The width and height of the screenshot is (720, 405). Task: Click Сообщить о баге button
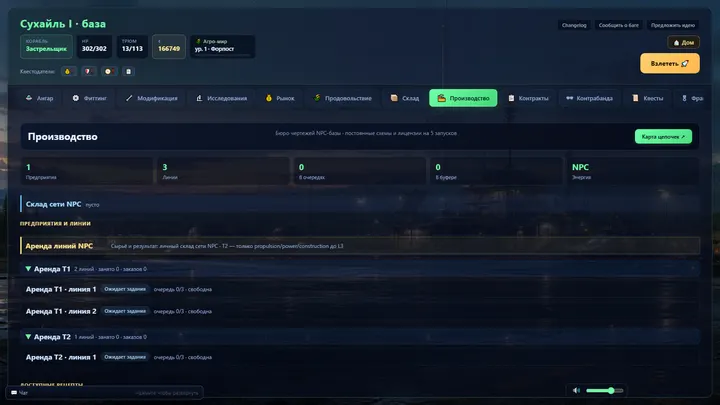619,25
